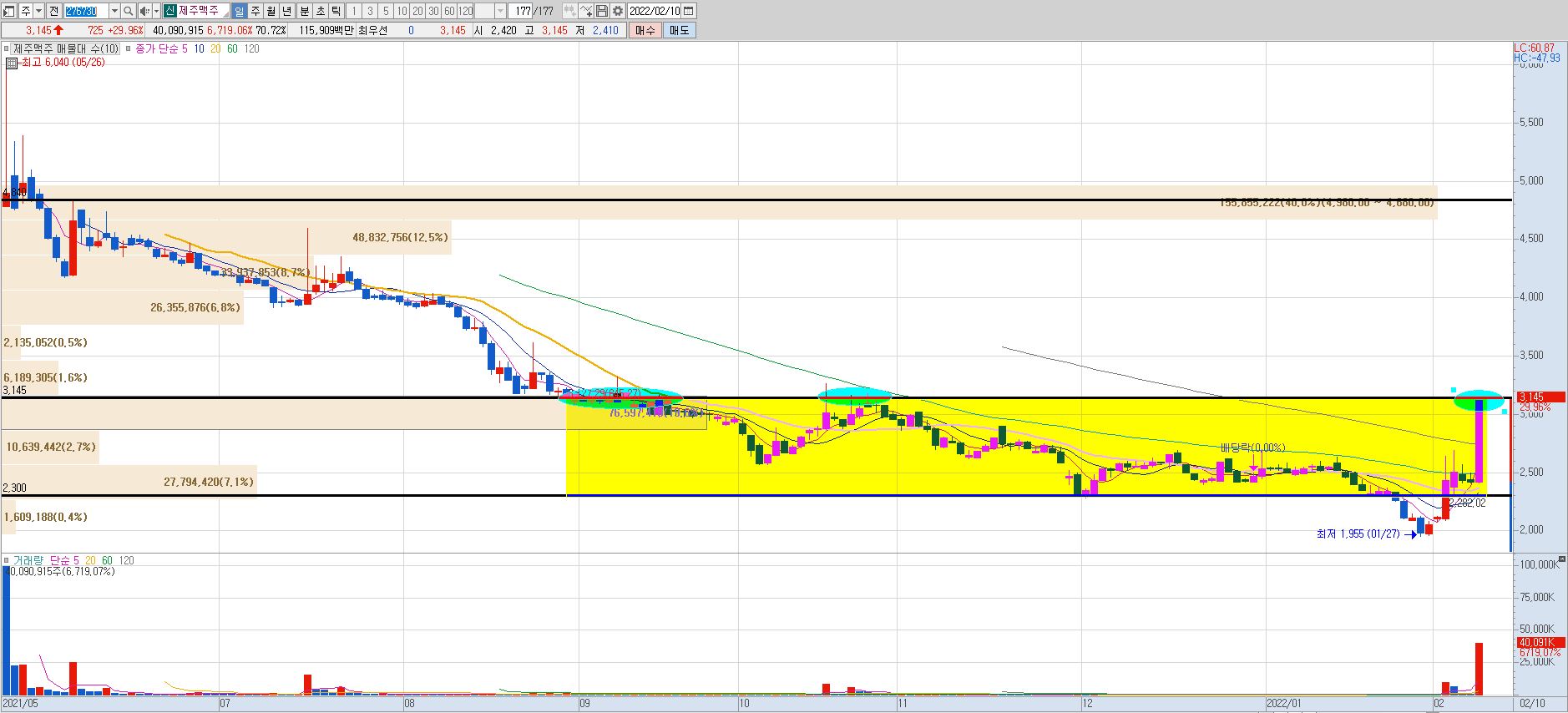The image size is (1568, 713).
Task: Click the 매도 sell button
Action: (679, 30)
